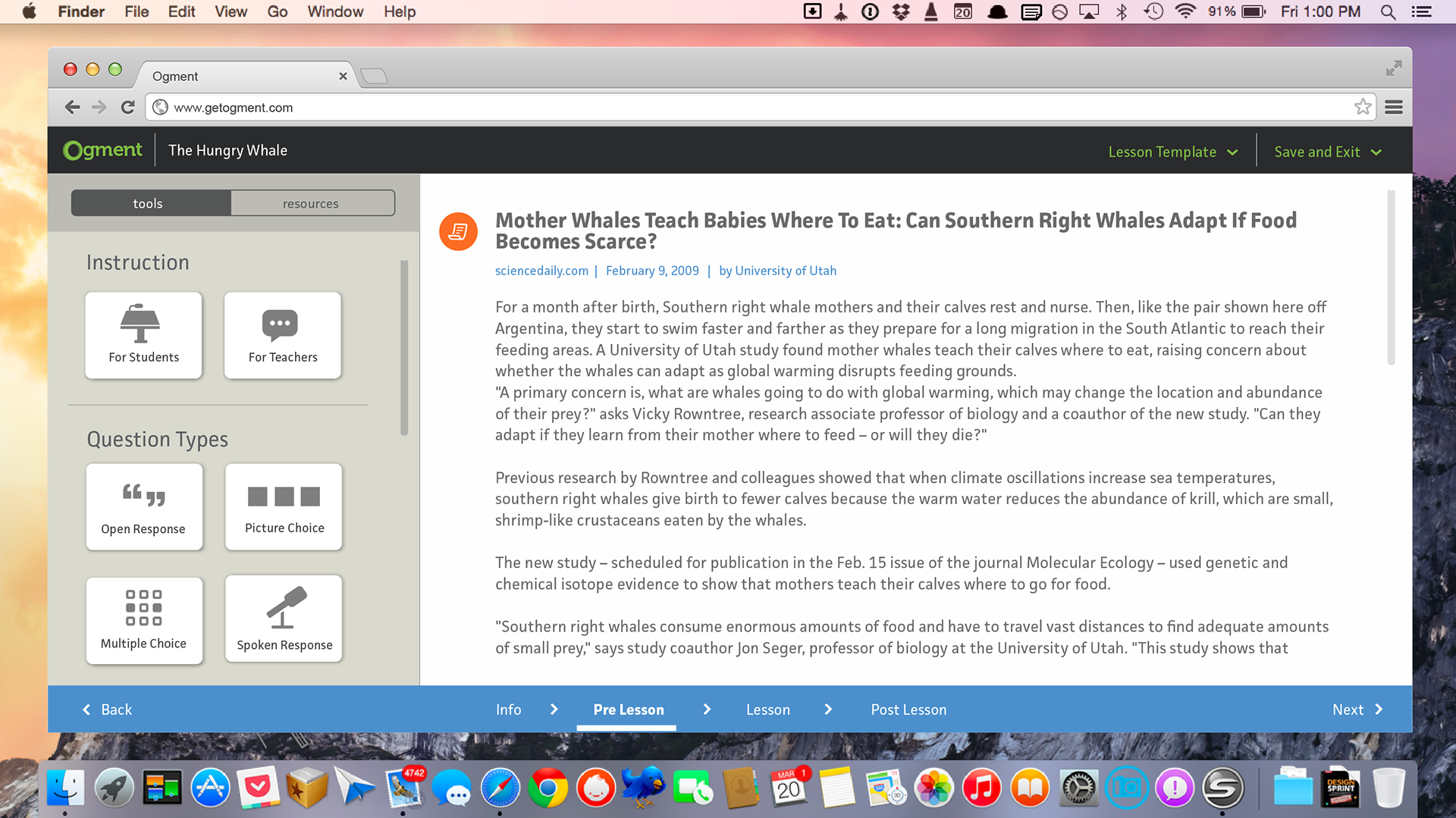
Task: Add a For Students instruction tool
Action: [x=143, y=335]
